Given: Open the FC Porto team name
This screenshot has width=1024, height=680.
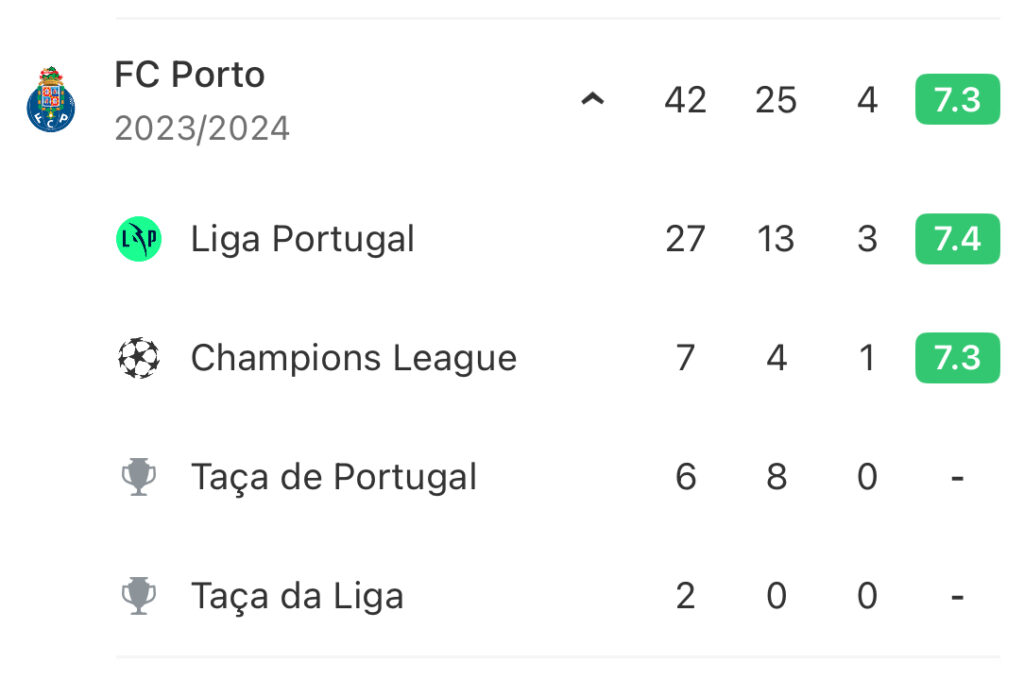Looking at the screenshot, I should [189, 74].
